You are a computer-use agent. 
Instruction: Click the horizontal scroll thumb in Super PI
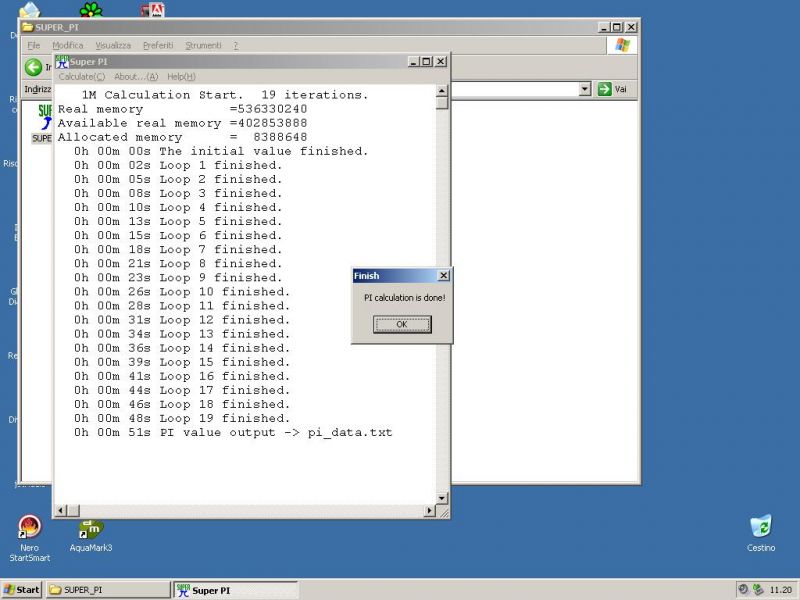tap(73, 510)
